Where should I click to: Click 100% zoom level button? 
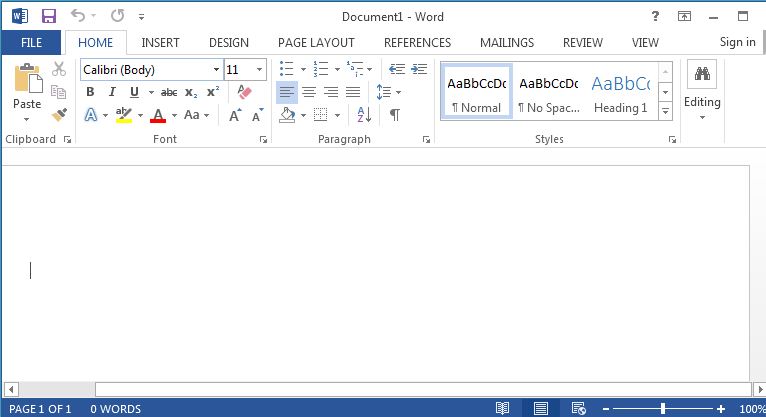click(x=752, y=409)
